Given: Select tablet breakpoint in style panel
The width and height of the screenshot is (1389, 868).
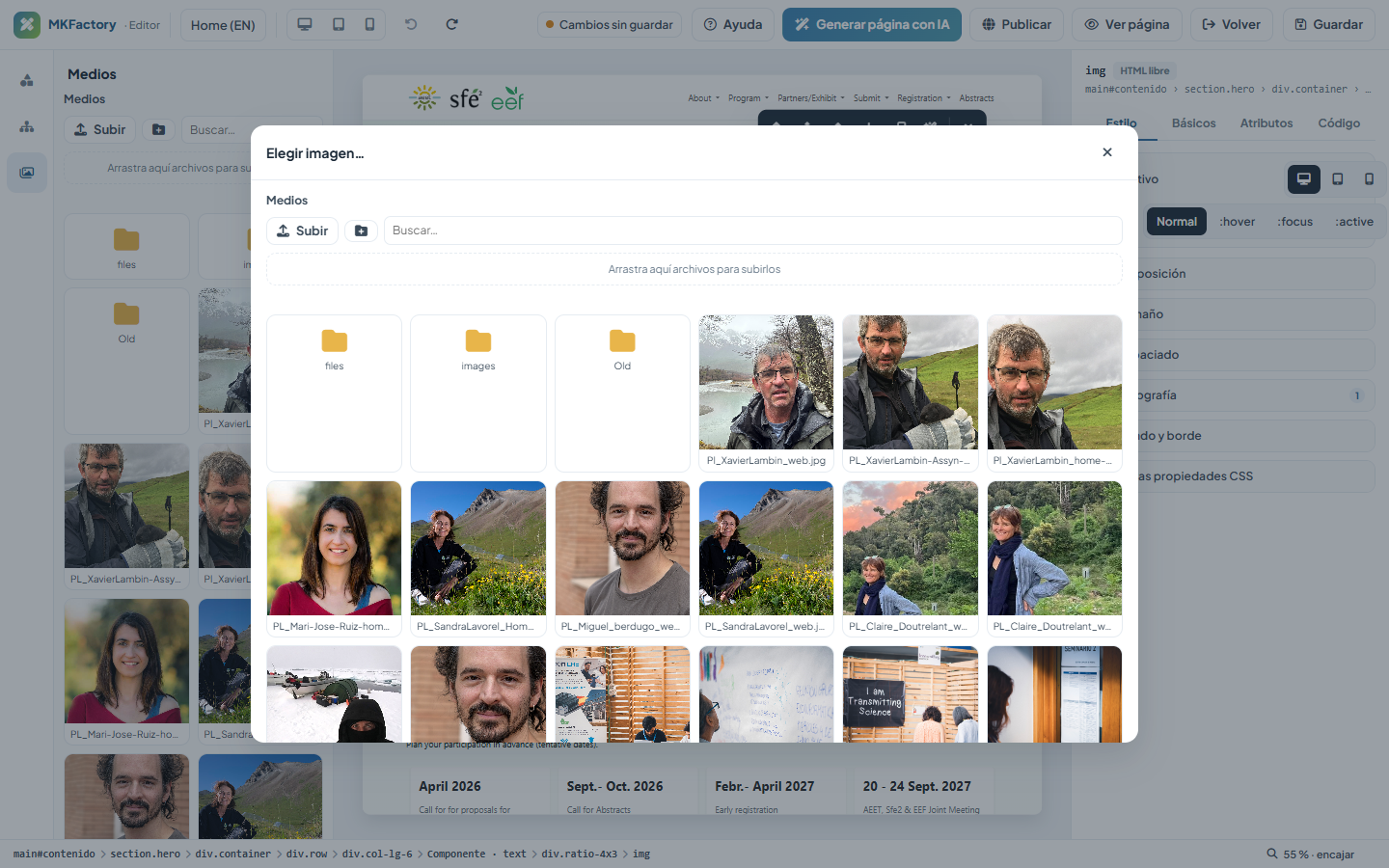Looking at the screenshot, I should point(1338,178).
